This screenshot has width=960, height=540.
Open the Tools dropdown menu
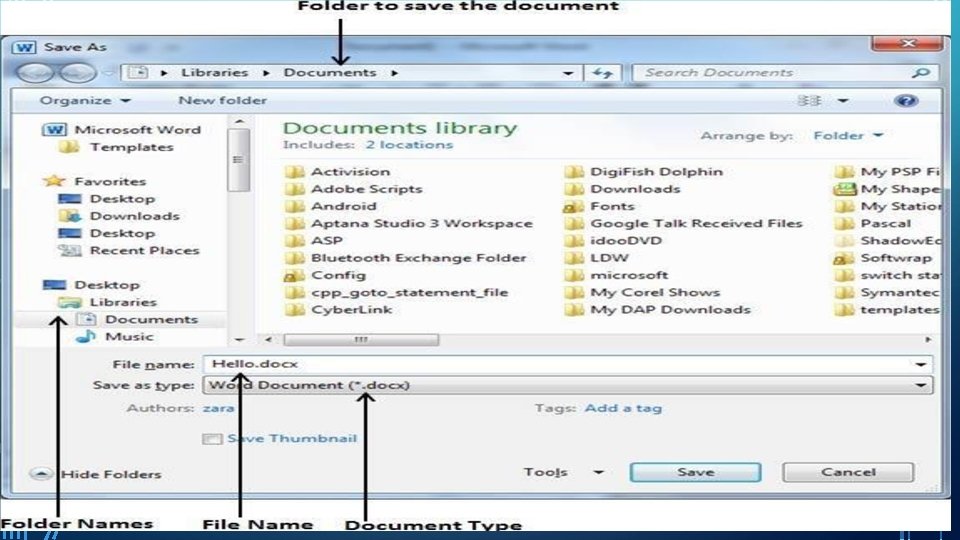click(564, 472)
